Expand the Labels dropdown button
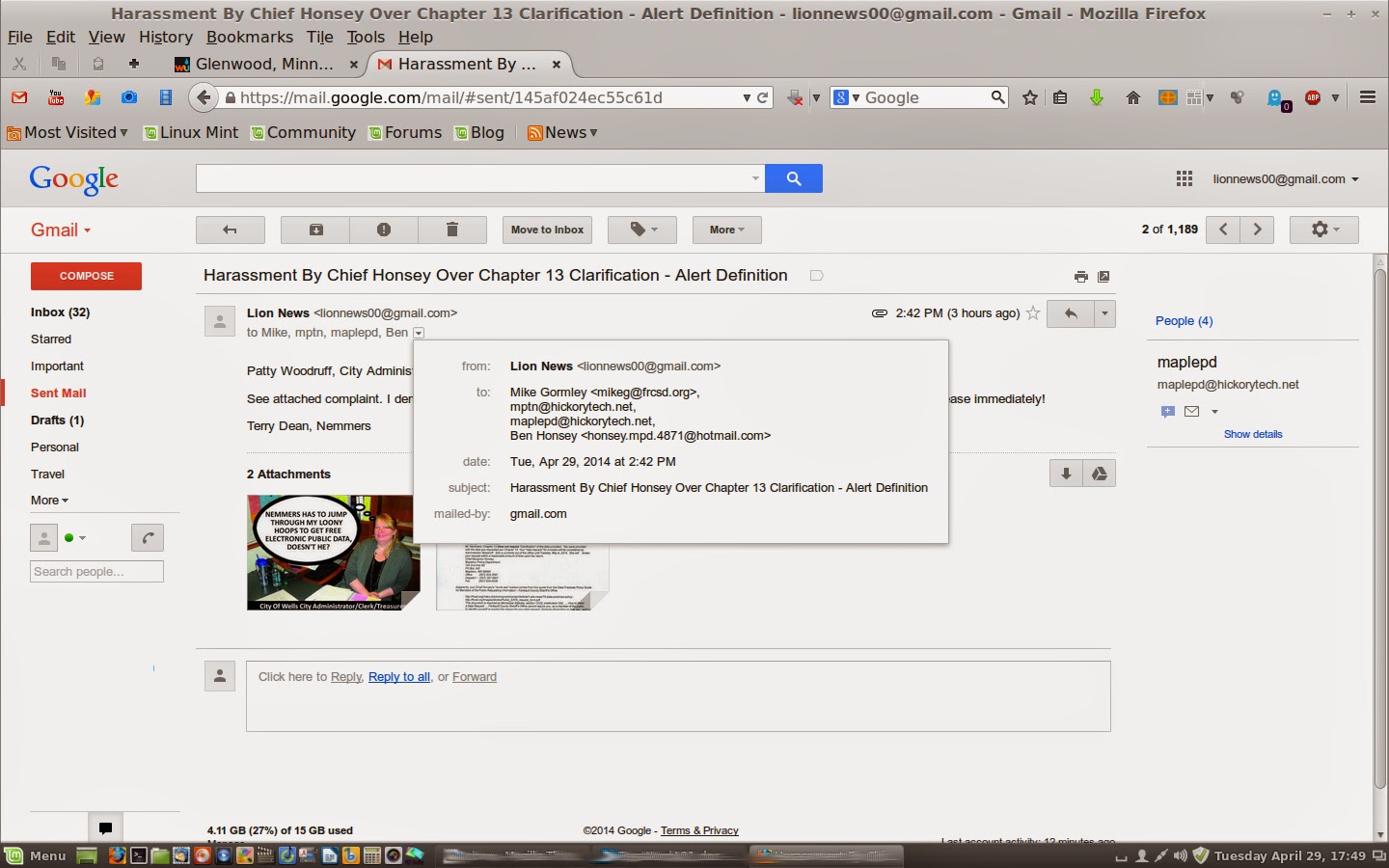1389x868 pixels. (643, 230)
